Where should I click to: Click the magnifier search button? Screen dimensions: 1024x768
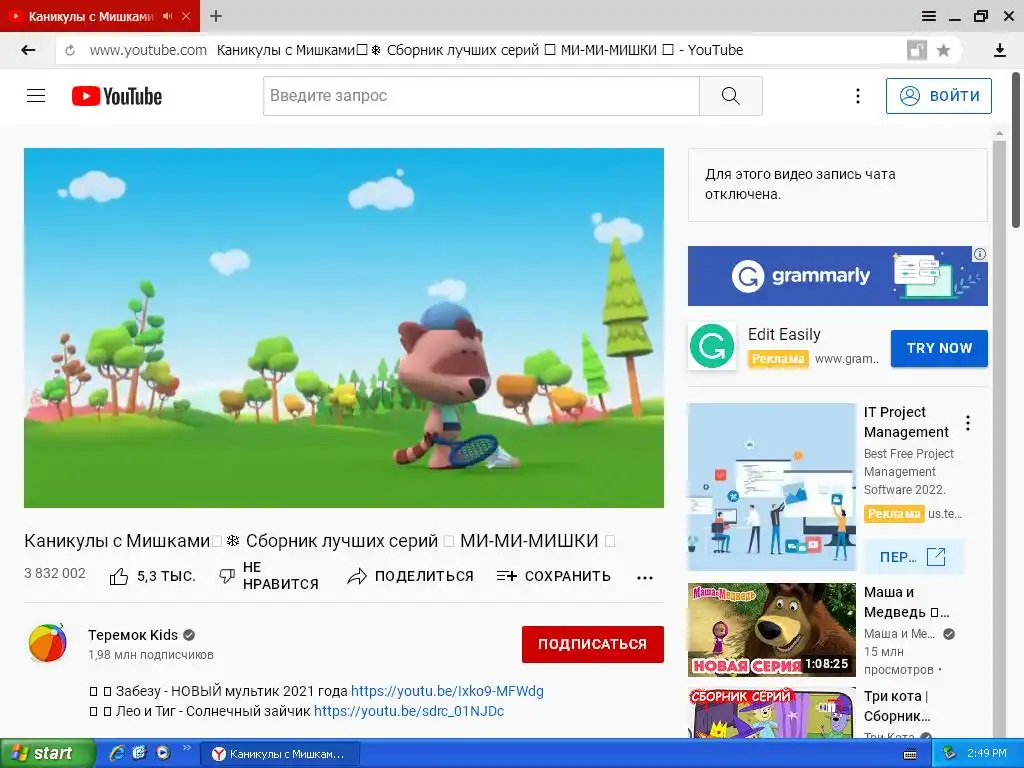click(x=730, y=96)
